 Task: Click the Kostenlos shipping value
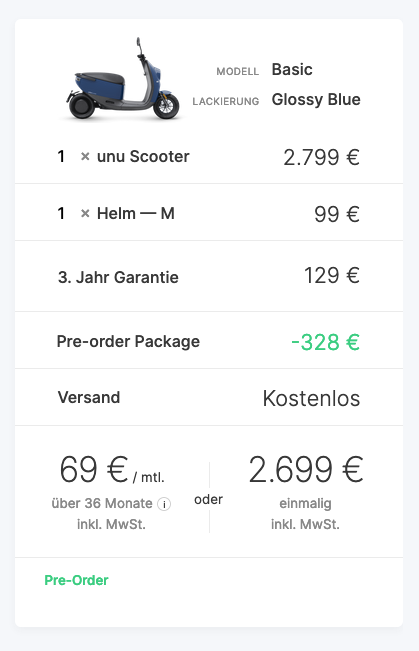pyautogui.click(x=311, y=399)
